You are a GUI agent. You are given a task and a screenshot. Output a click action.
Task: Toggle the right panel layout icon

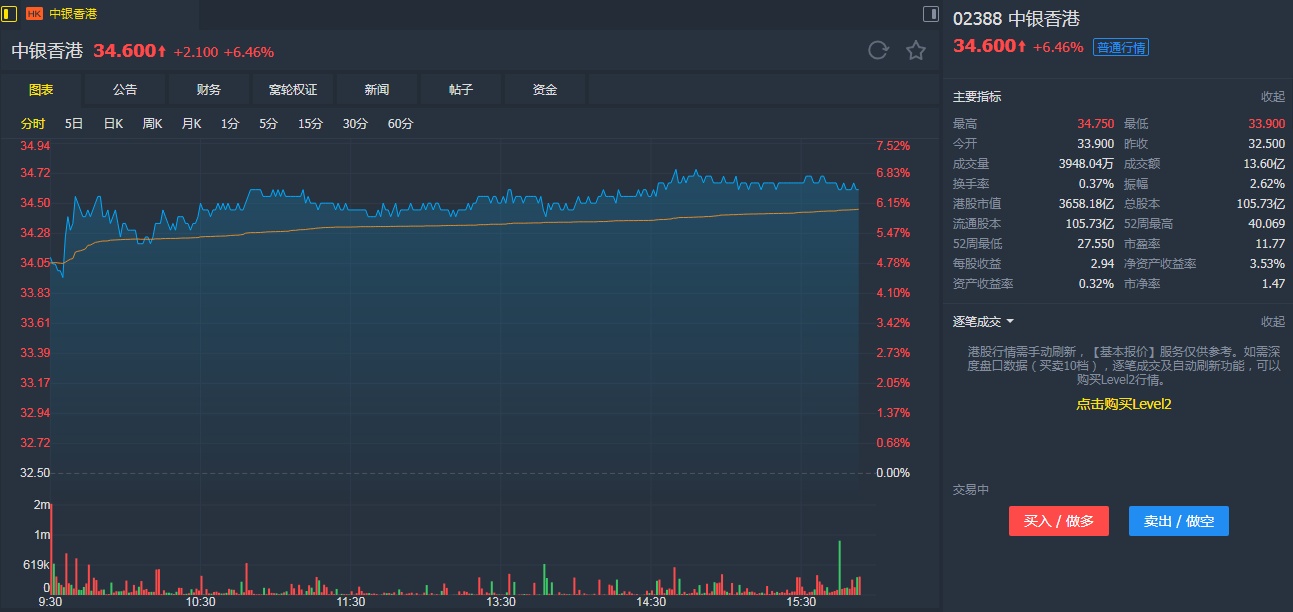pos(930,14)
